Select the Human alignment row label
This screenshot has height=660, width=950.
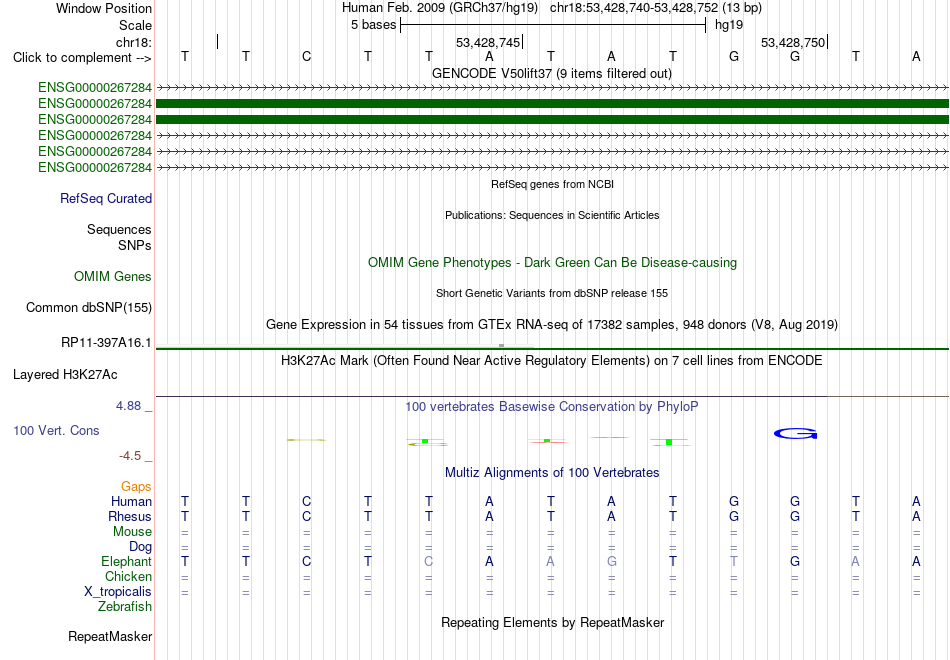131,501
